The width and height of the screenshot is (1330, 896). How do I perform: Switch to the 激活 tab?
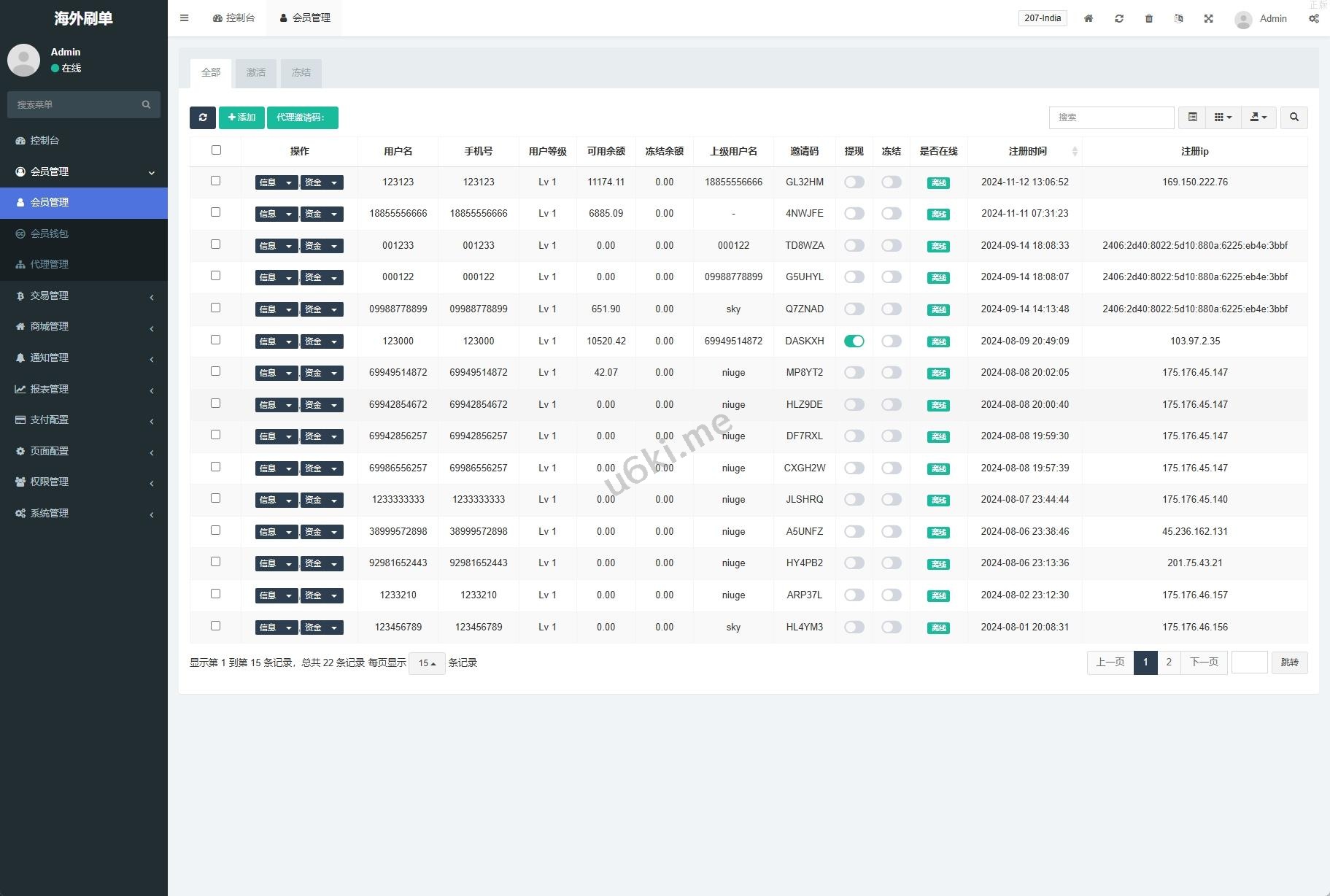(x=256, y=73)
